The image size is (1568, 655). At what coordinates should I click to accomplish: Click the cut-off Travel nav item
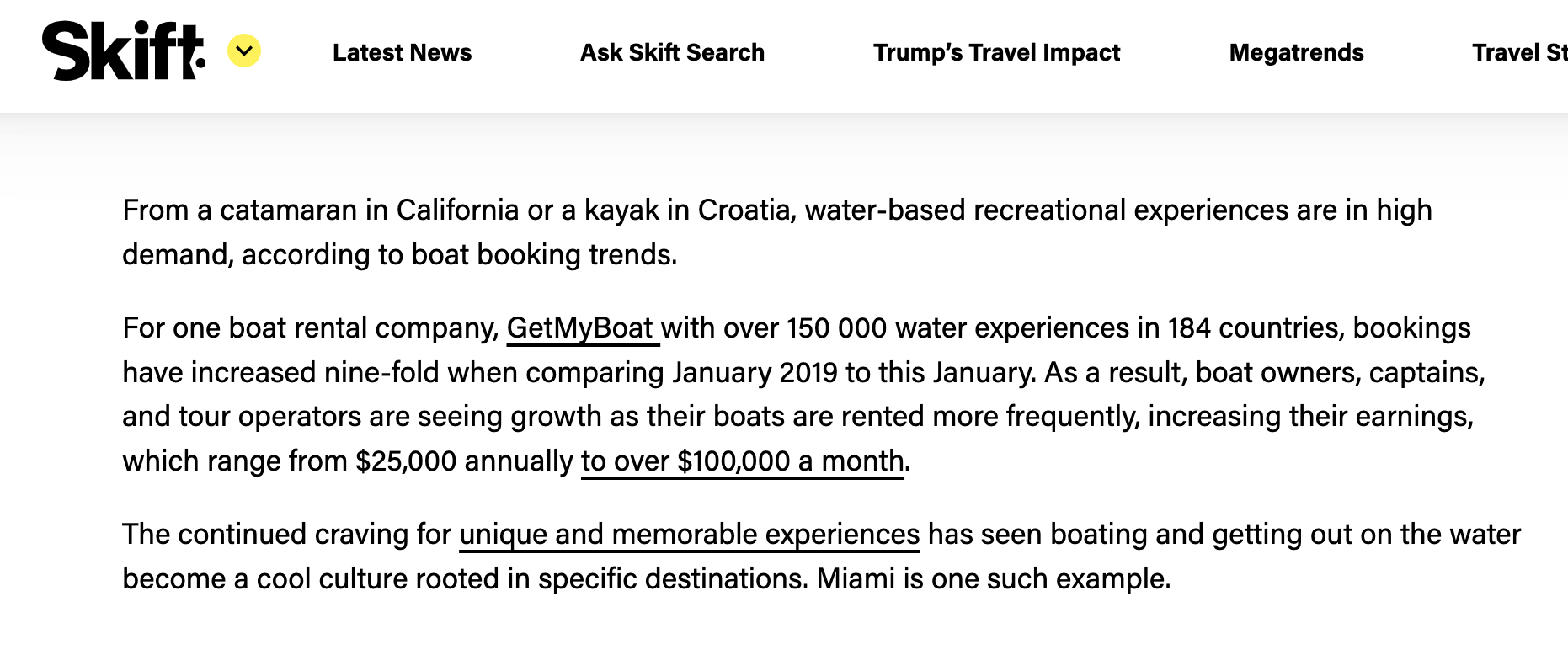tap(1518, 52)
